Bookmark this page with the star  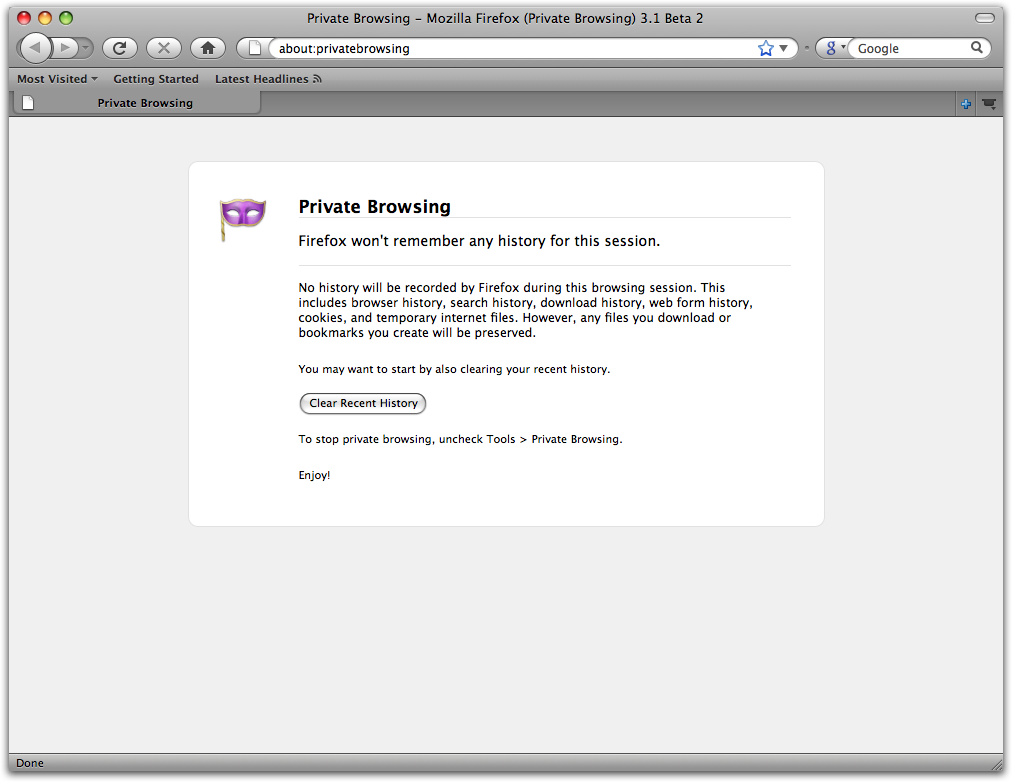click(765, 48)
